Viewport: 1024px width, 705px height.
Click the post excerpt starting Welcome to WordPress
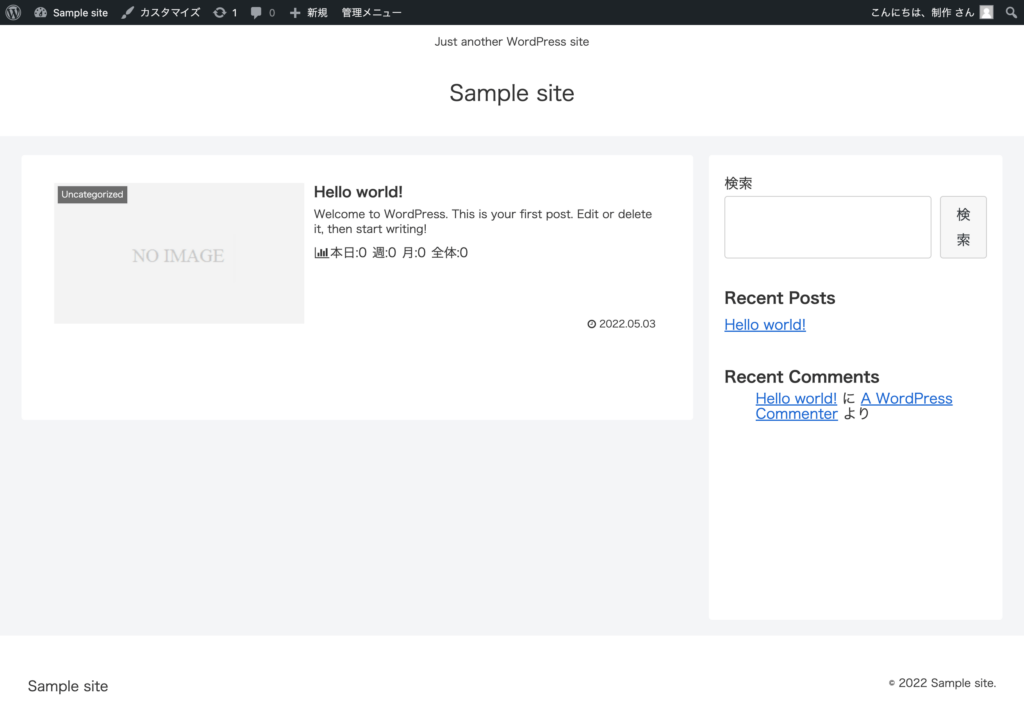point(483,221)
